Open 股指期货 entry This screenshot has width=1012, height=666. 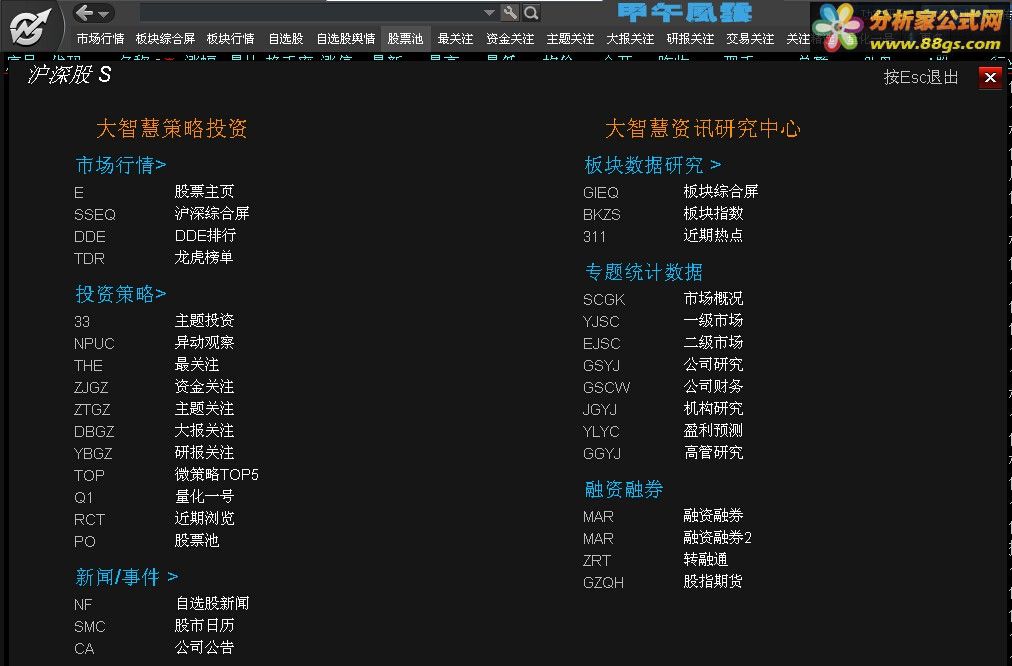coord(713,581)
